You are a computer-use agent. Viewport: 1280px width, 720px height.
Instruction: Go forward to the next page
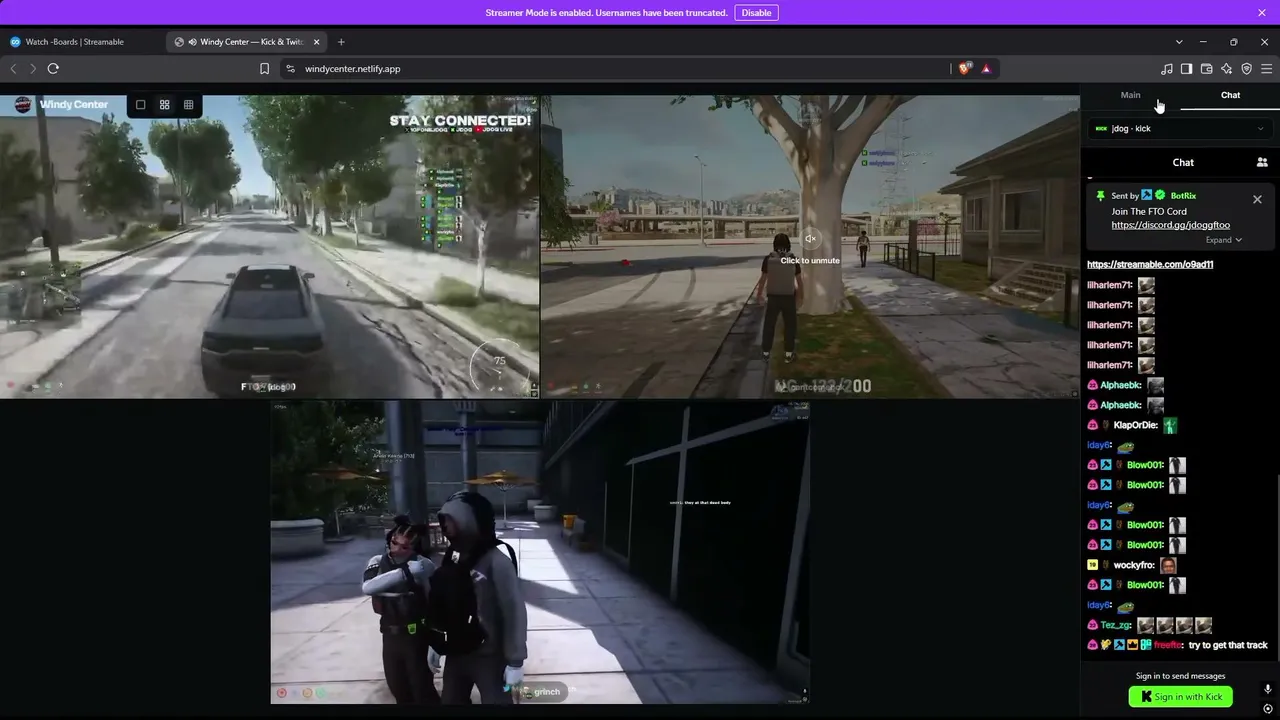(x=33, y=69)
